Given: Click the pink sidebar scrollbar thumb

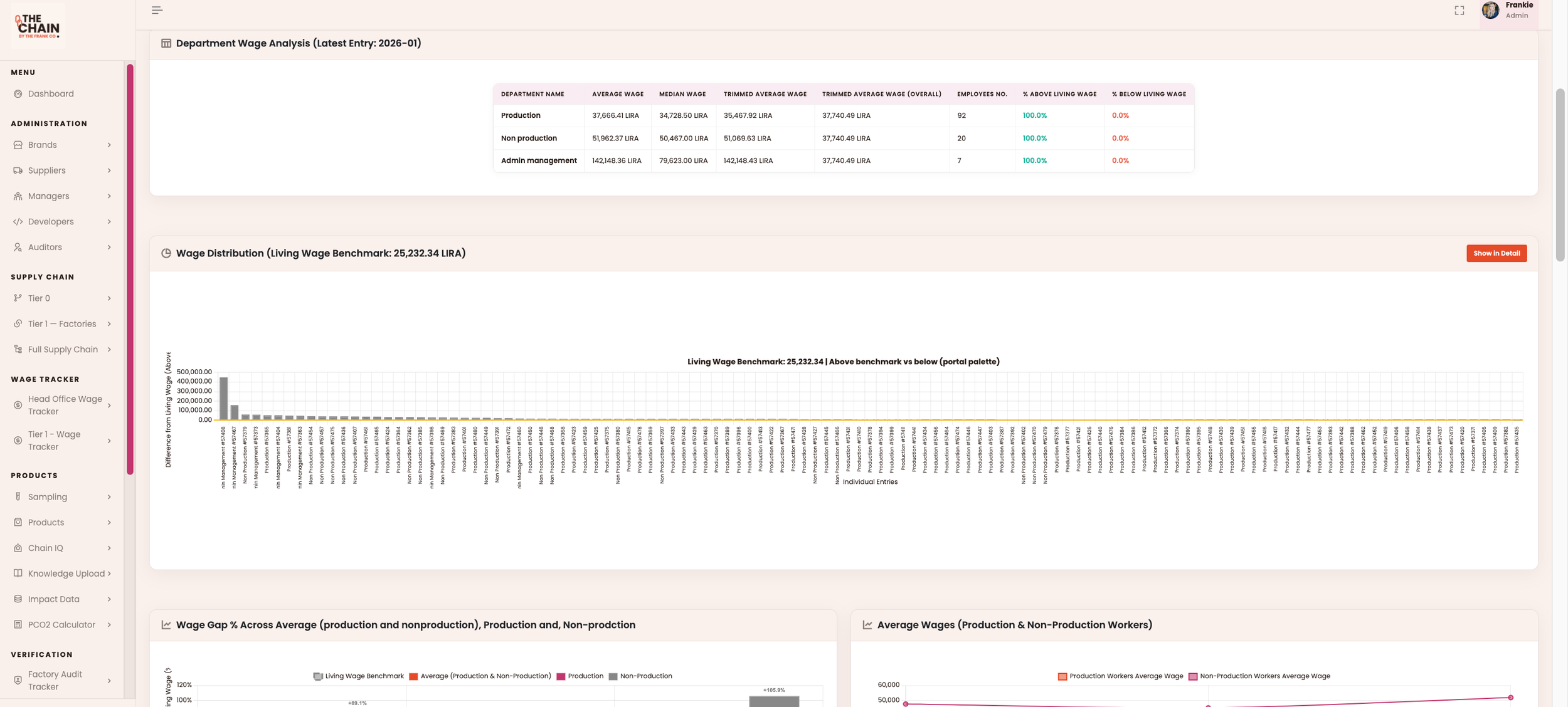Looking at the screenshot, I should point(130,270).
